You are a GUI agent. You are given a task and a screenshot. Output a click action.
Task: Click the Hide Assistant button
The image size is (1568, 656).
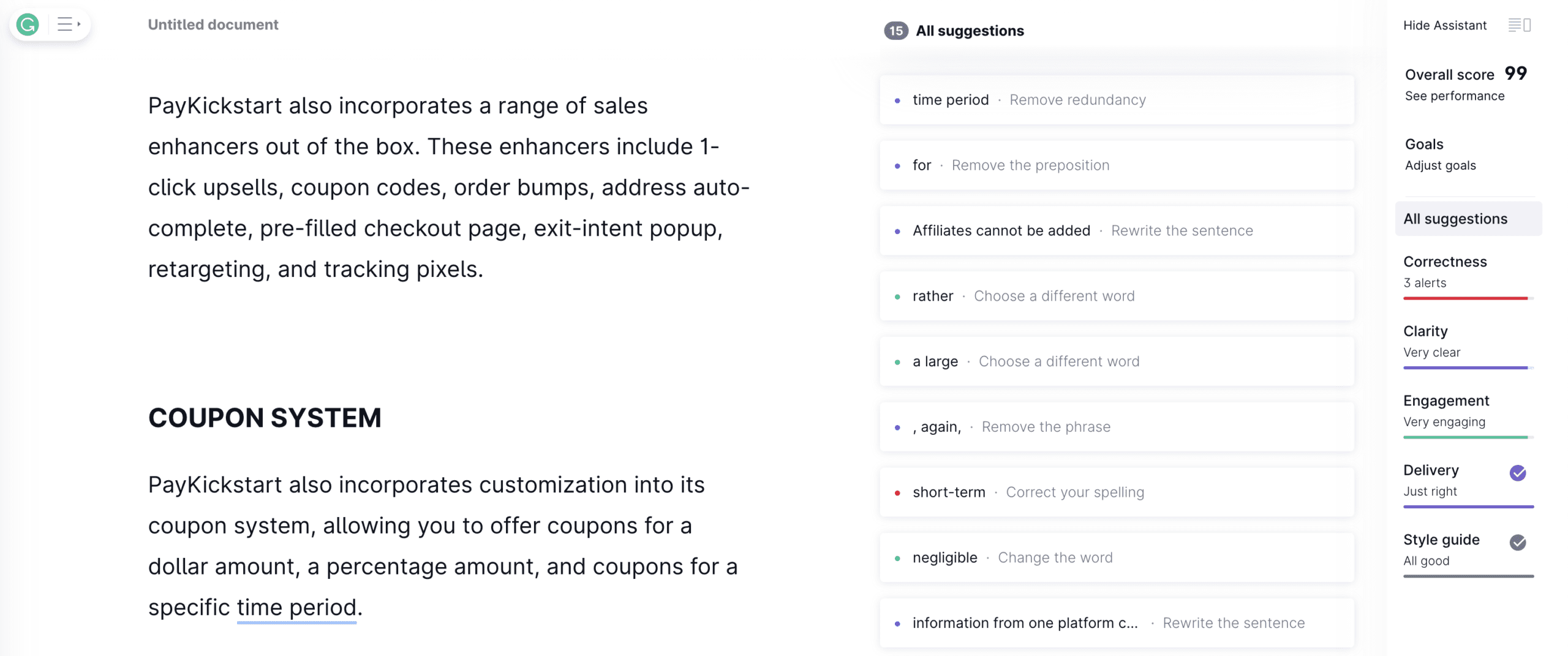[1444, 25]
